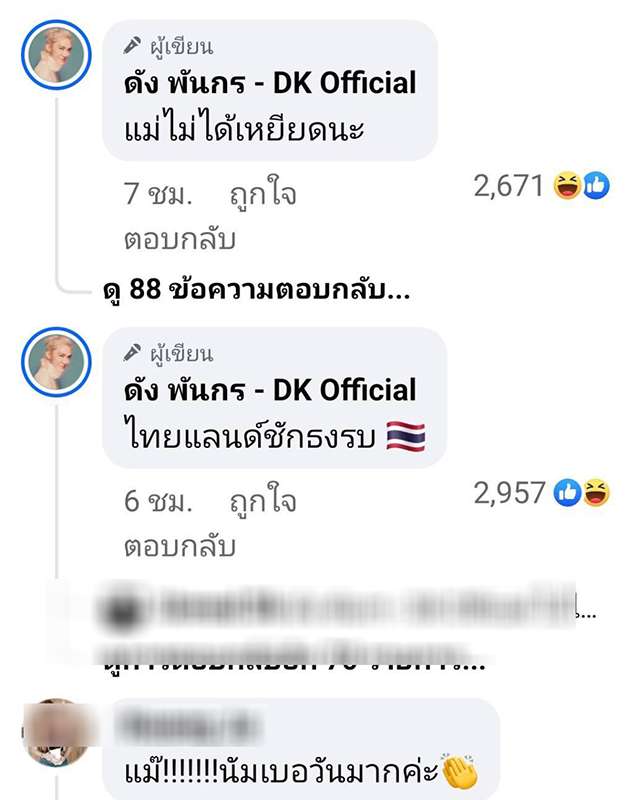View the haha reaction beside 2,957
This screenshot has height=800, width=629.
[596, 493]
